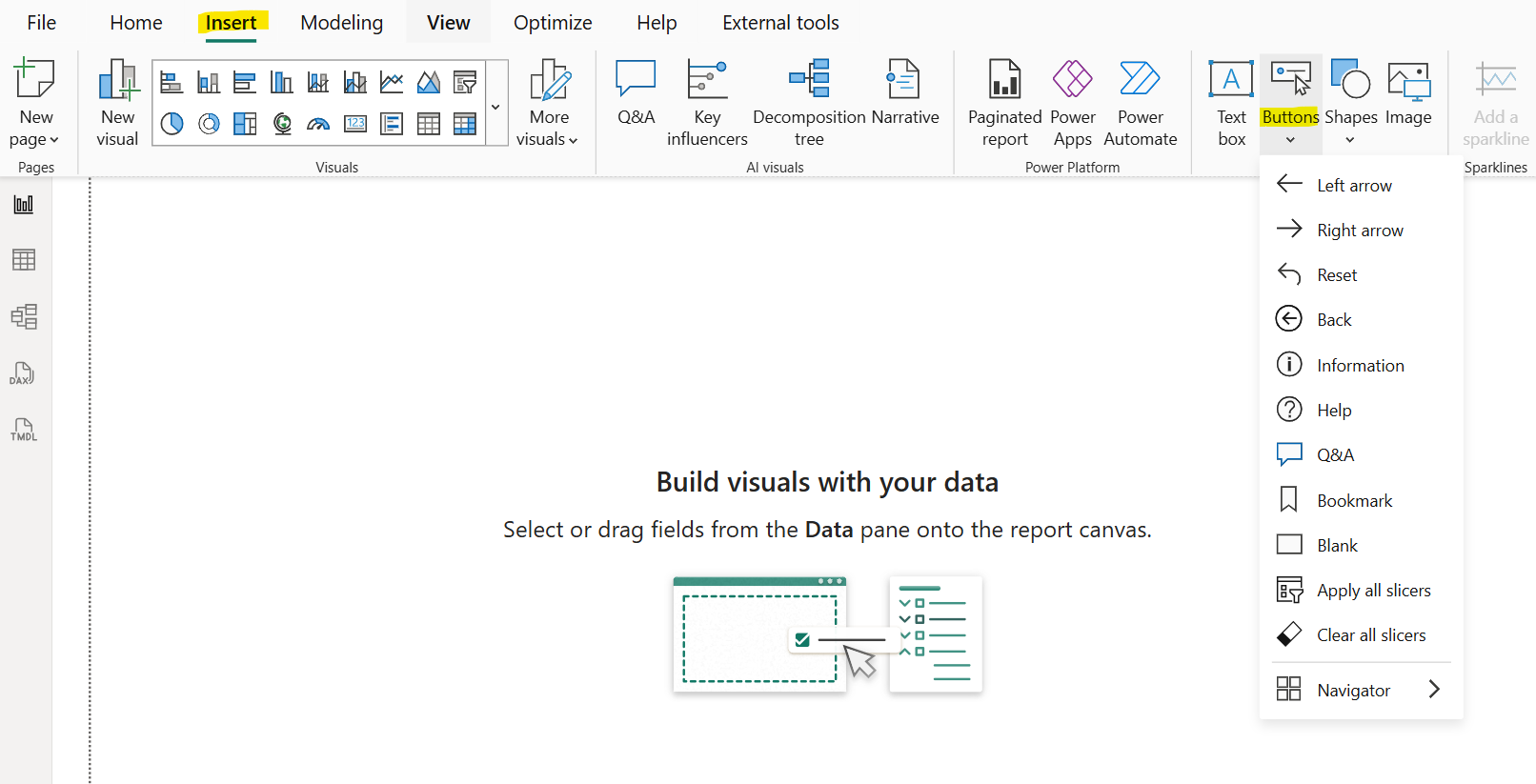Open the Modeling ribbon tab
Image resolution: width=1536 pixels, height=784 pixels.
(x=341, y=23)
